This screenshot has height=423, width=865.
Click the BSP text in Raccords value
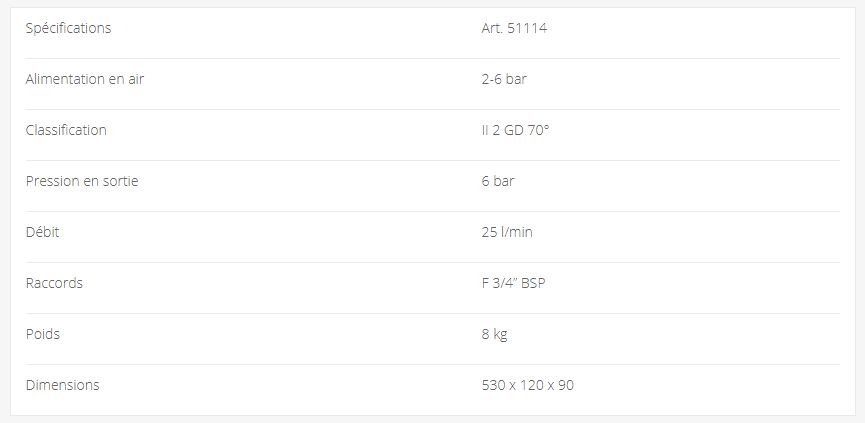coord(533,283)
